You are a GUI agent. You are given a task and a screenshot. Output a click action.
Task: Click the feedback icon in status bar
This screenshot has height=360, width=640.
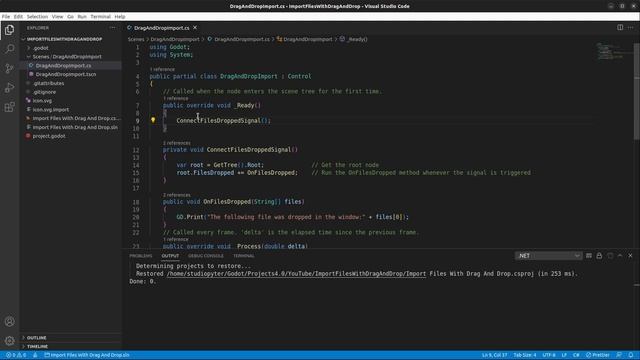pyautogui.click(x=619, y=355)
